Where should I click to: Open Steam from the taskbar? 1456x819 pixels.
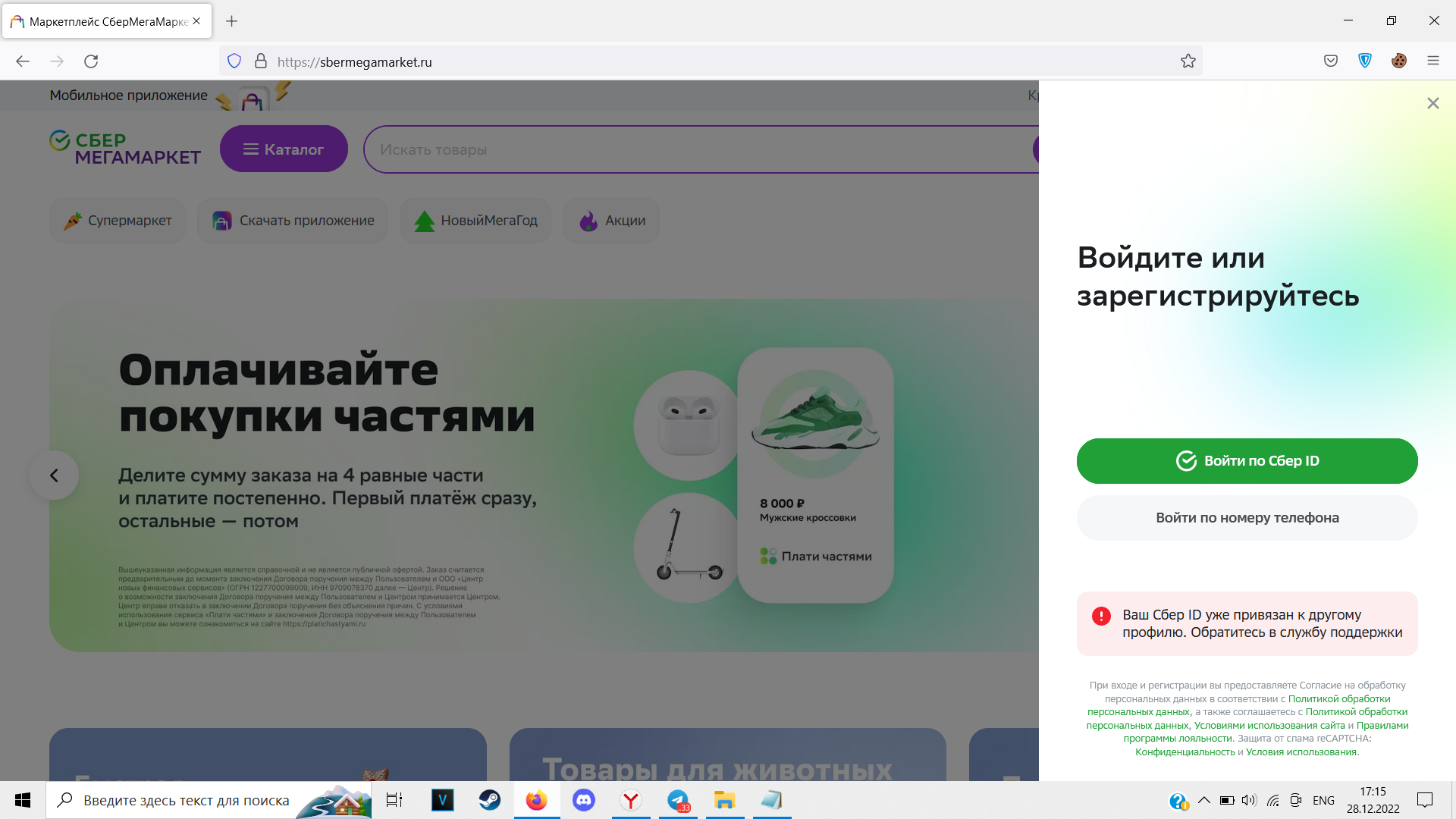tap(489, 800)
